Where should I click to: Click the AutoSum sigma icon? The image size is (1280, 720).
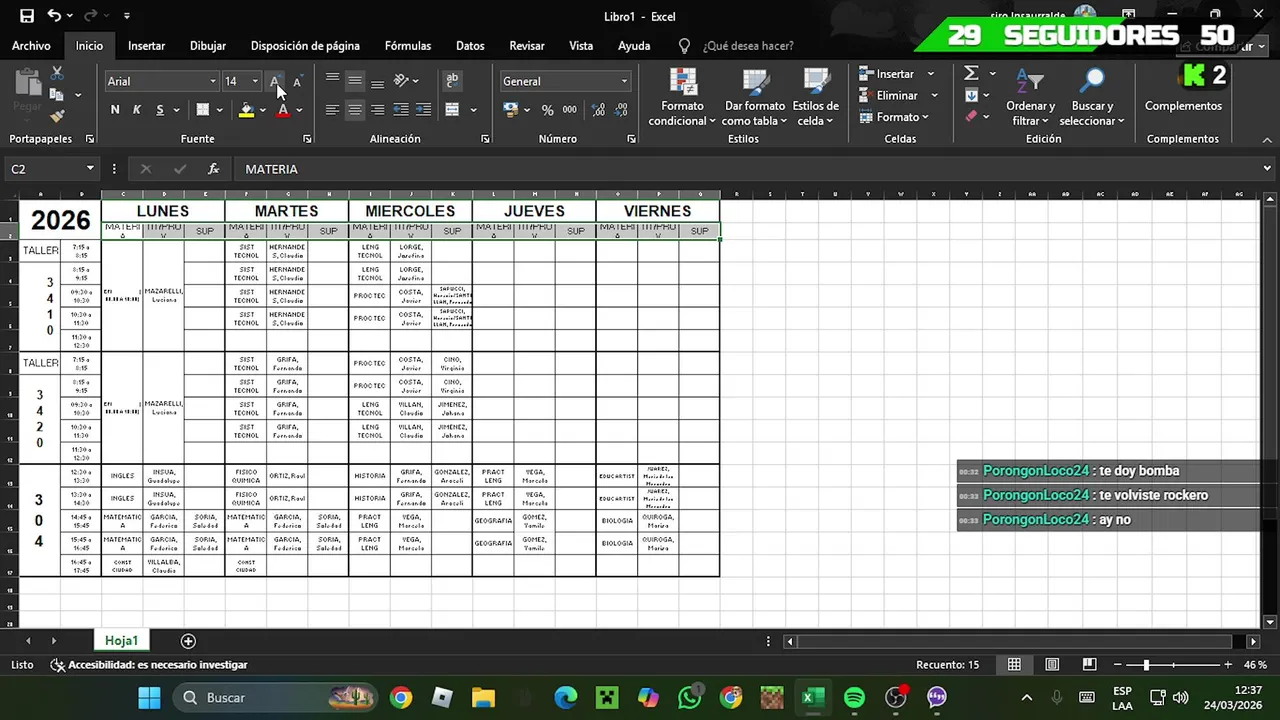(x=971, y=73)
